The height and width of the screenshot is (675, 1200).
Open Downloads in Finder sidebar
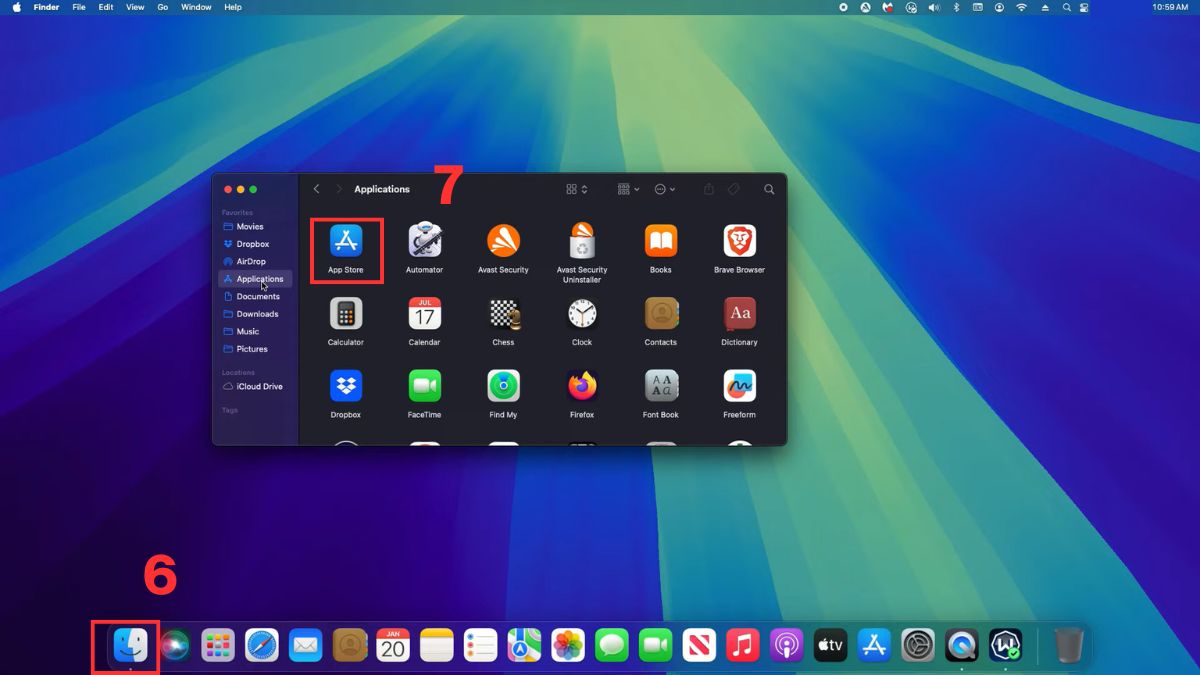coord(255,314)
